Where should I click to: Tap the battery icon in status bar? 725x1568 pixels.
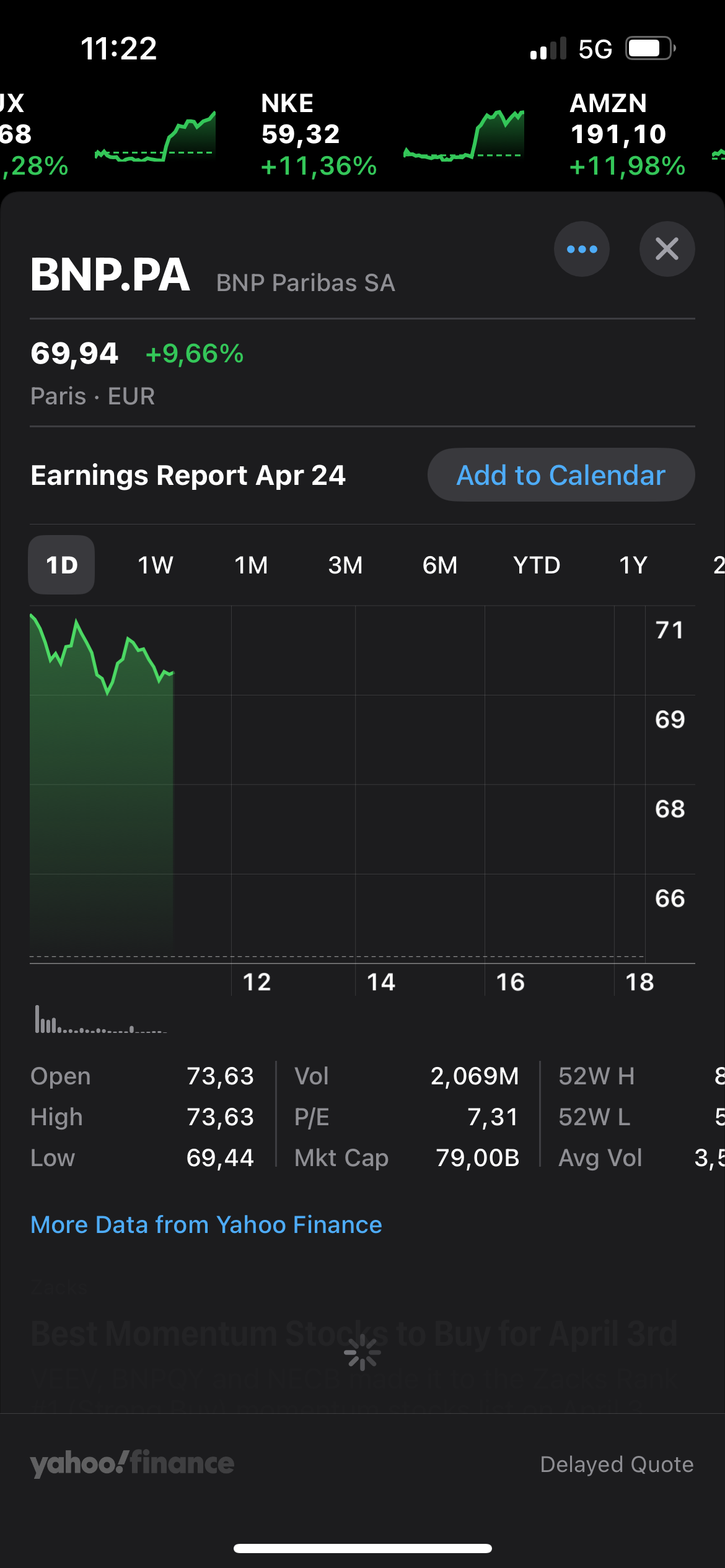point(649,48)
